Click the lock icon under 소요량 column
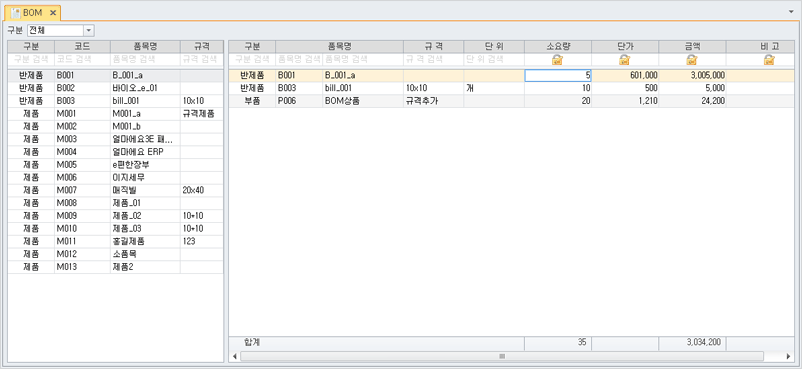The height and width of the screenshot is (369, 802). pos(557,60)
